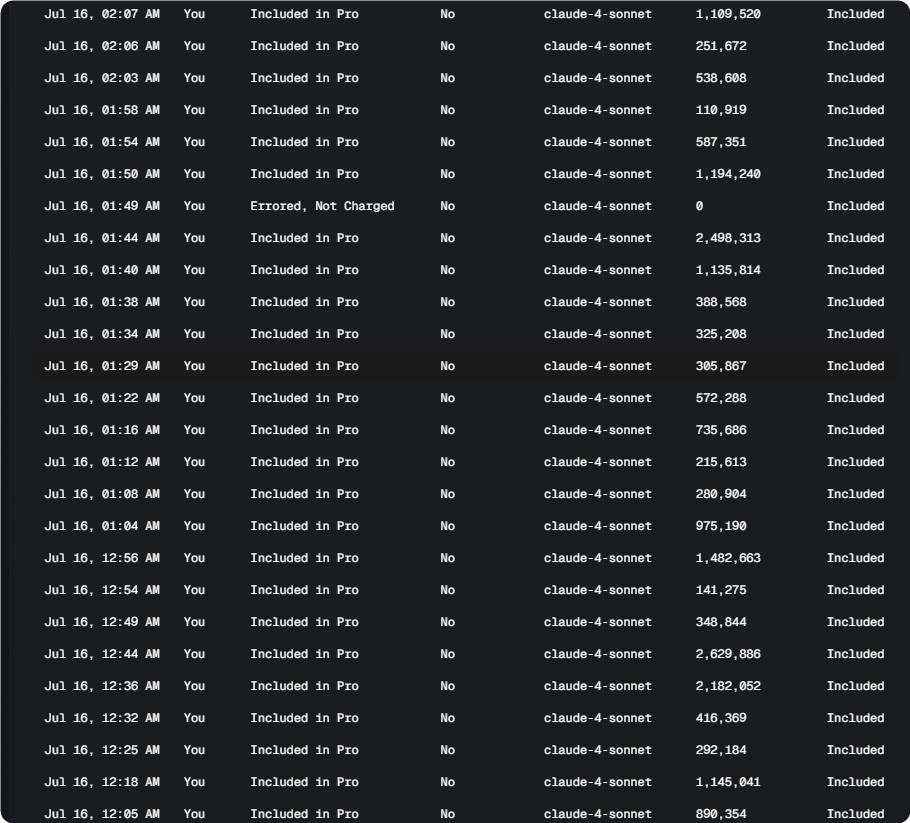This screenshot has width=910, height=823.
Task: Click the Jul 16, 12:05 AM timestamp
Action: click(x=102, y=814)
